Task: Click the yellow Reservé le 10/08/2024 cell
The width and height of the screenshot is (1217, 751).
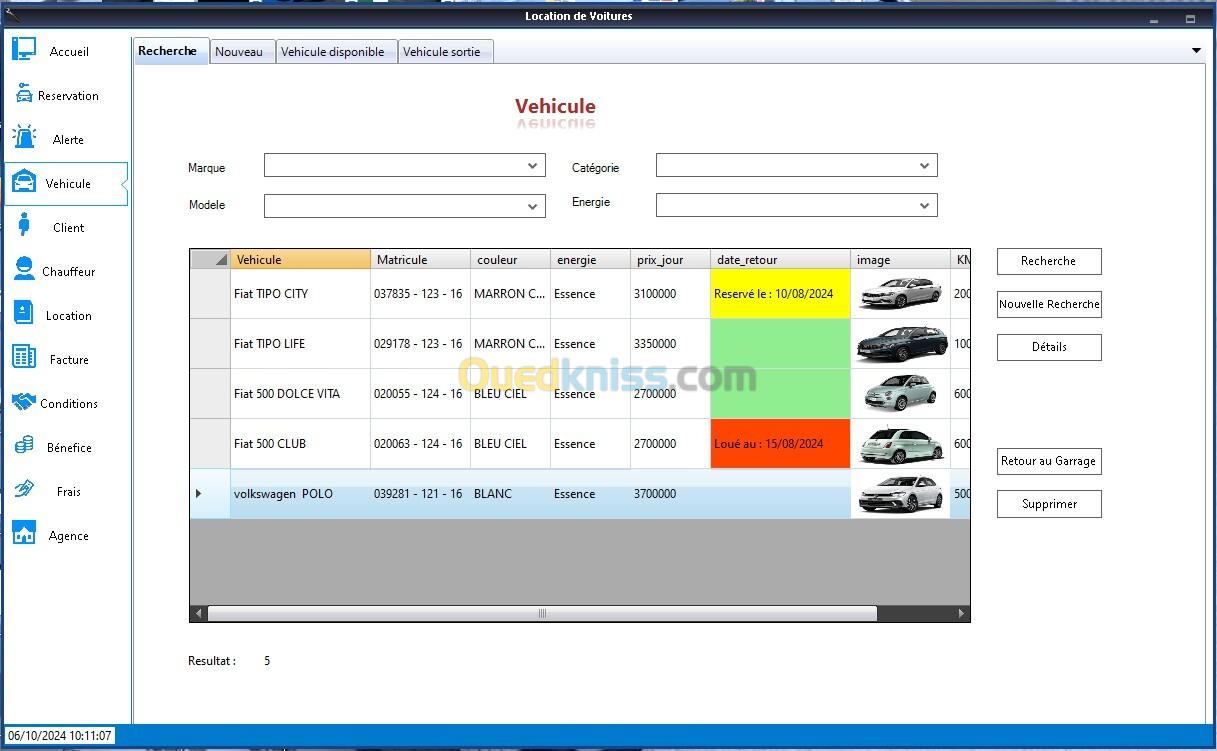Action: click(x=780, y=294)
